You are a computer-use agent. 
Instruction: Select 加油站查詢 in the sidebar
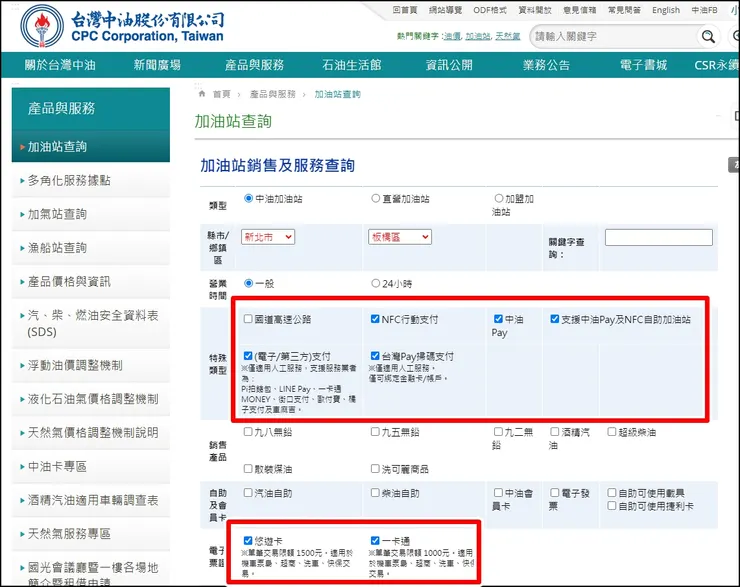click(91, 147)
